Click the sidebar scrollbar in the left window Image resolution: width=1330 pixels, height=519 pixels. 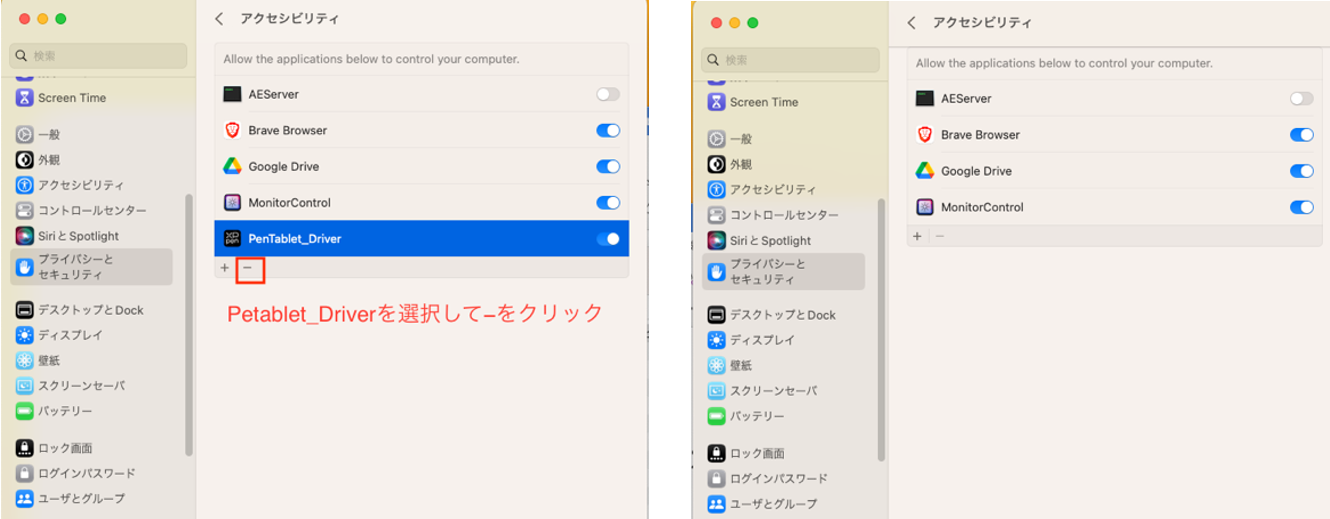pyautogui.click(x=189, y=325)
